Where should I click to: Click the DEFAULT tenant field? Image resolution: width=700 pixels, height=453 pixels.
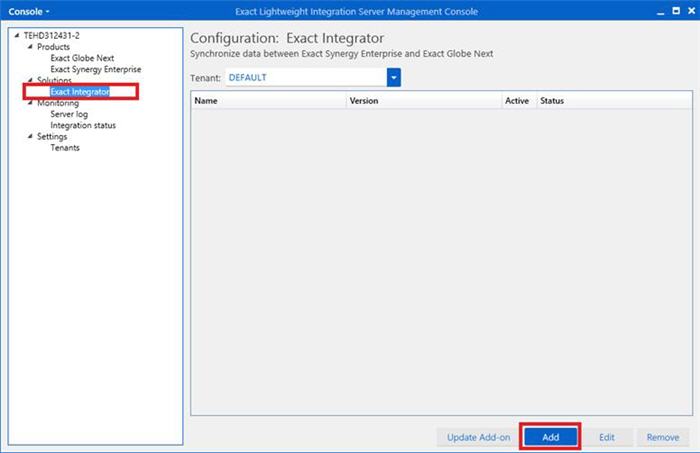[x=306, y=77]
